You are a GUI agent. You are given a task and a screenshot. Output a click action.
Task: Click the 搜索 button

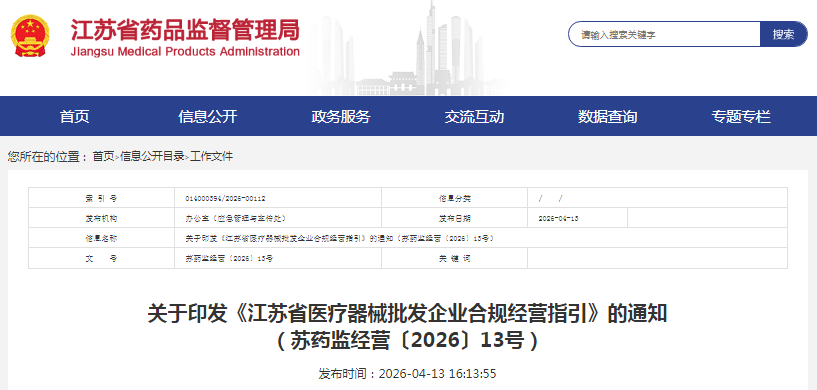[784, 34]
